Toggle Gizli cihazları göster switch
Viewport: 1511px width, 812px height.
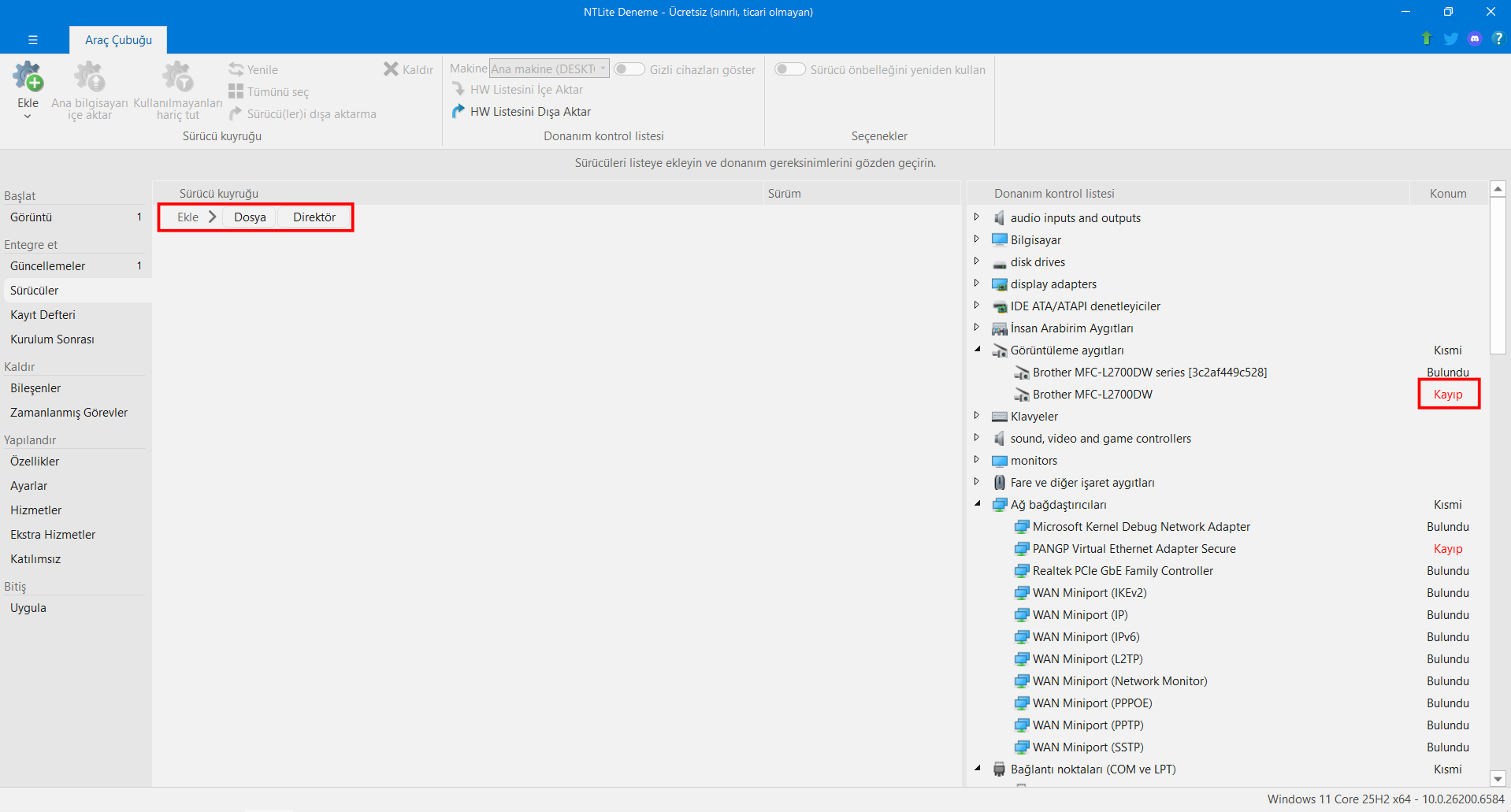coord(629,69)
